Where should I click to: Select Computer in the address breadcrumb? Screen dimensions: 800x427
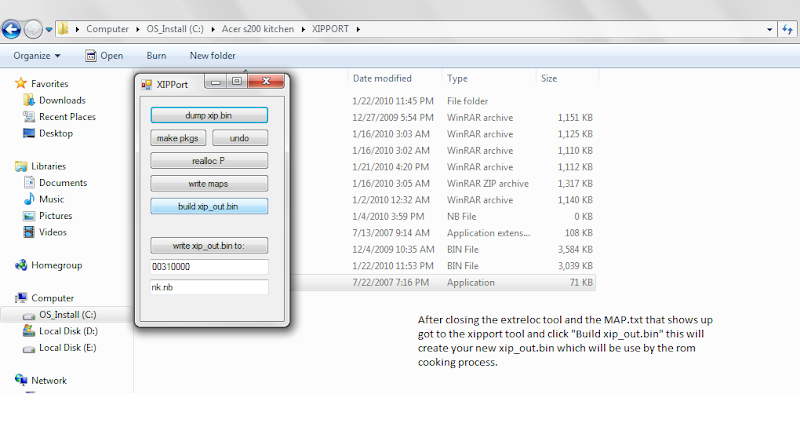point(107,29)
